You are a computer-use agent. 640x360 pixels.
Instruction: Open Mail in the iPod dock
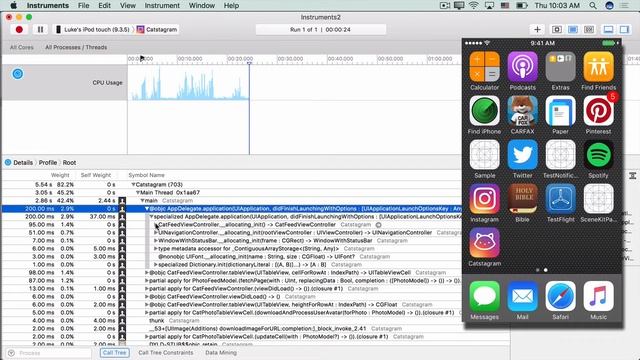point(522,296)
